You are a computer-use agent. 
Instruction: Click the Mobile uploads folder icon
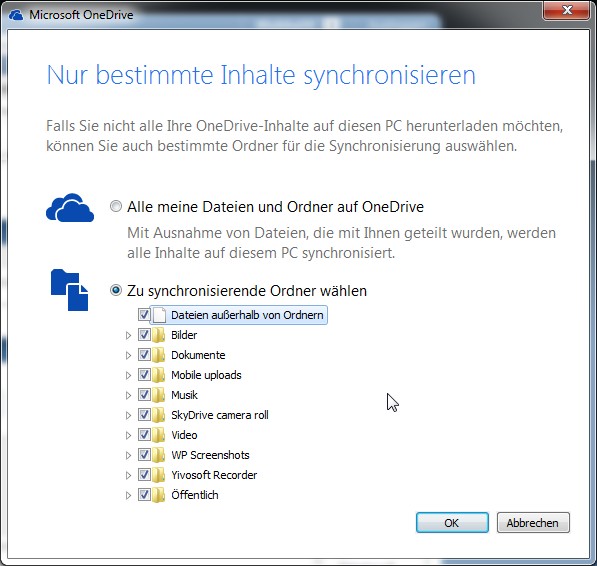click(x=159, y=375)
